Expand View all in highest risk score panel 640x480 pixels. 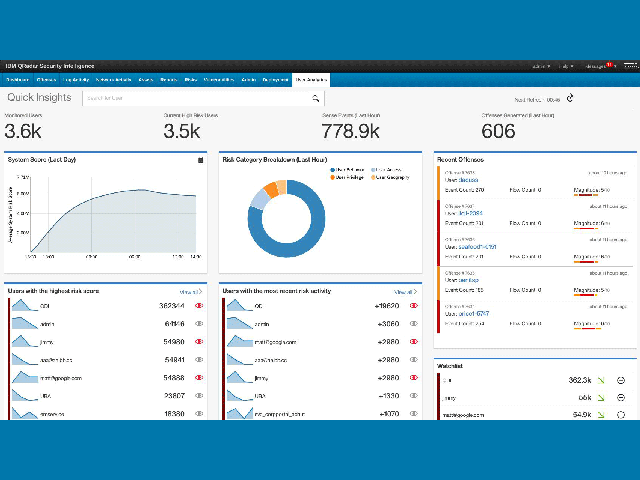tap(191, 291)
